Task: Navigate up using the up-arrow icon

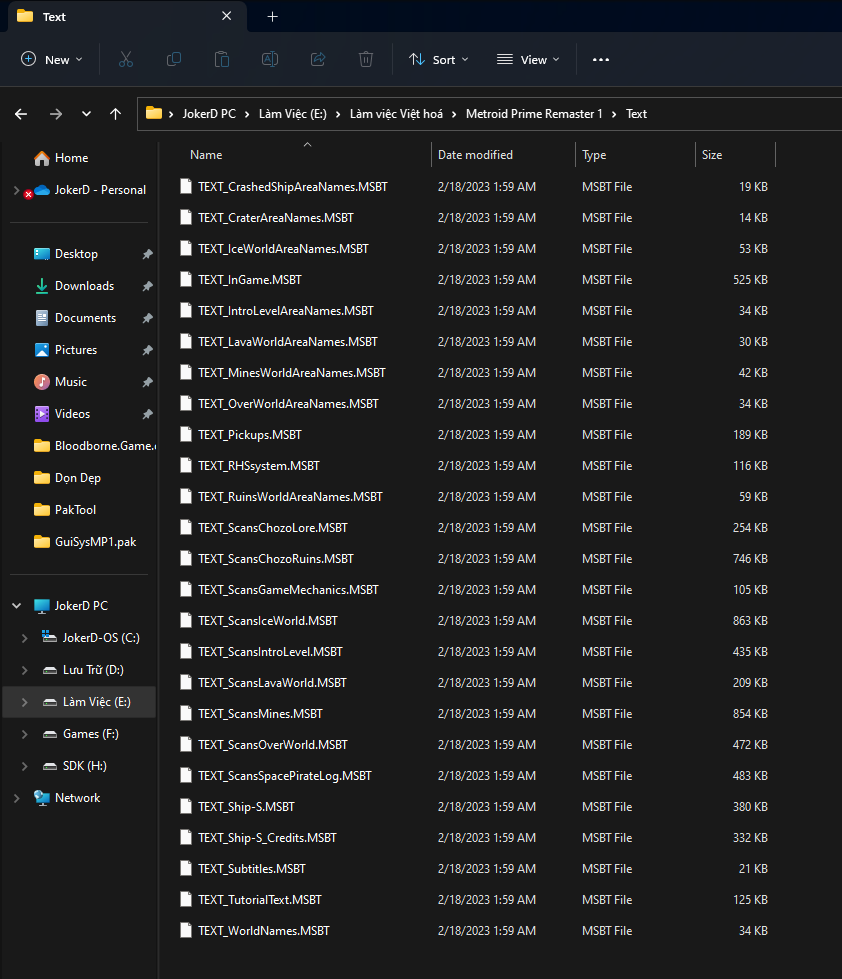Action: pyautogui.click(x=115, y=114)
